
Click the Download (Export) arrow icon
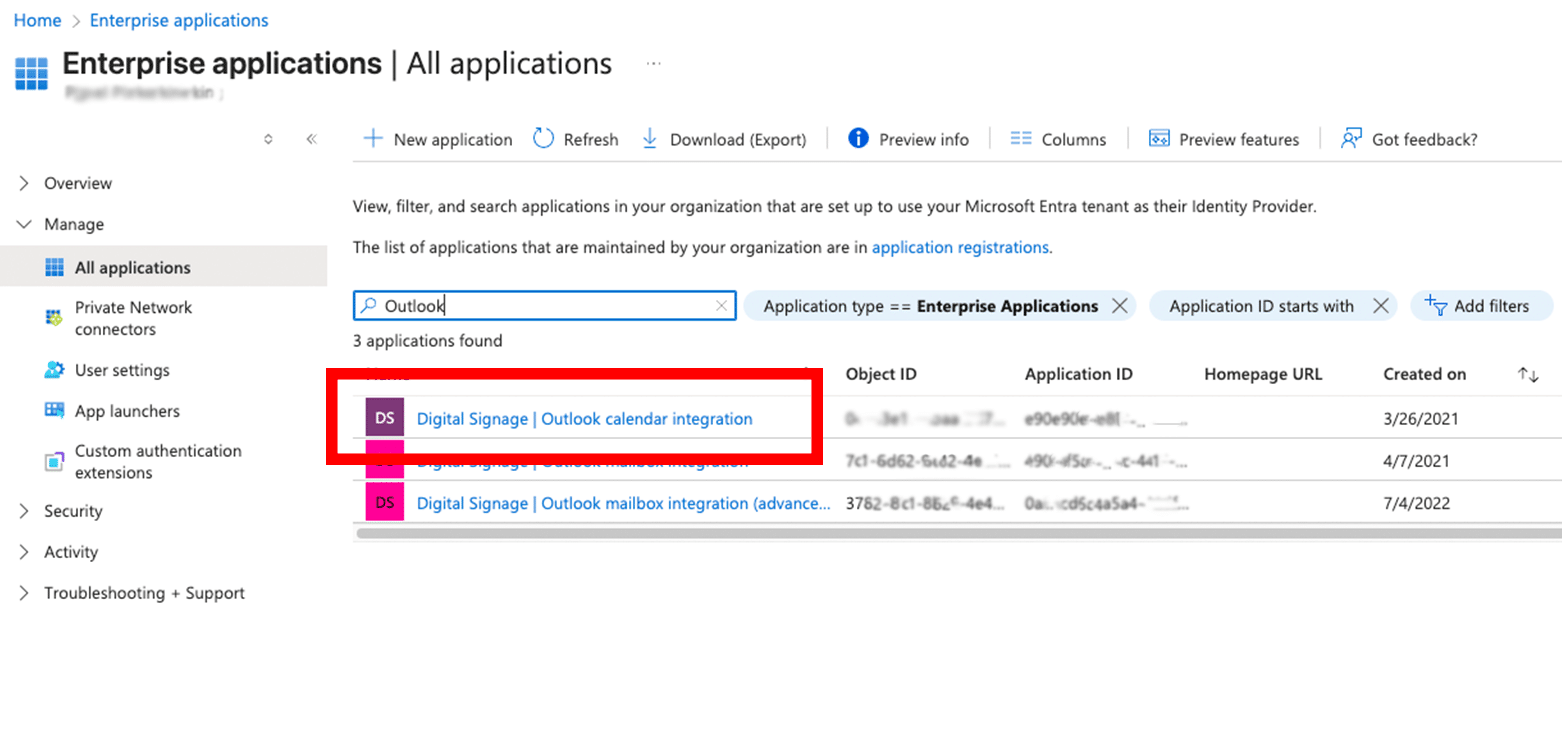[649, 139]
